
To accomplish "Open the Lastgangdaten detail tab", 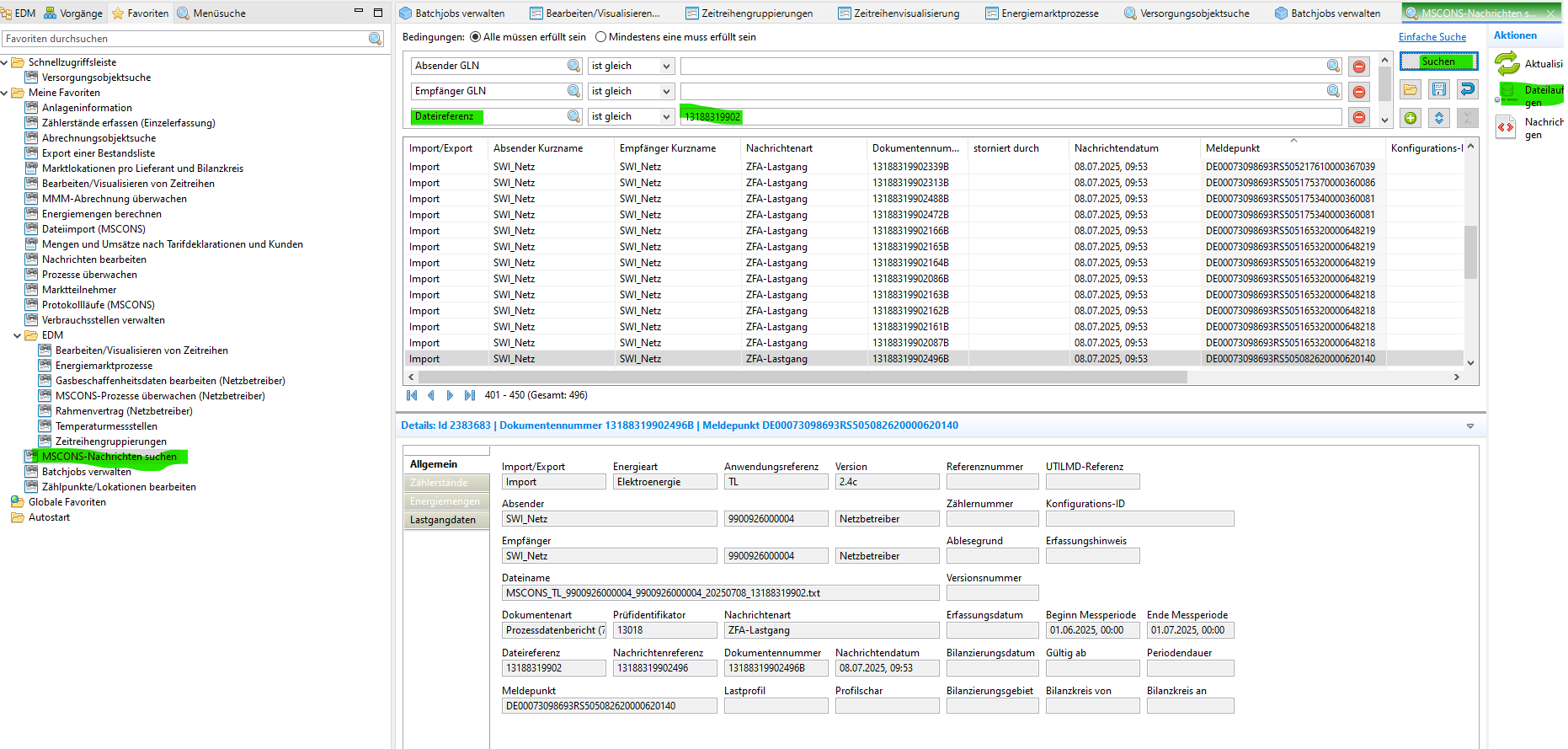I will (443, 520).
